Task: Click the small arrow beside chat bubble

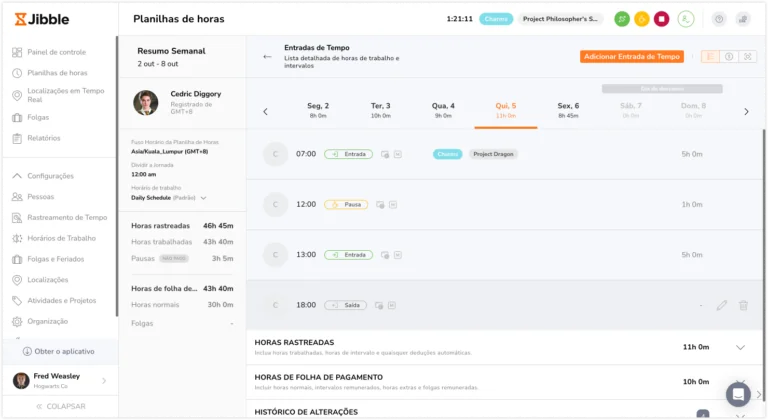Action: tap(759, 394)
